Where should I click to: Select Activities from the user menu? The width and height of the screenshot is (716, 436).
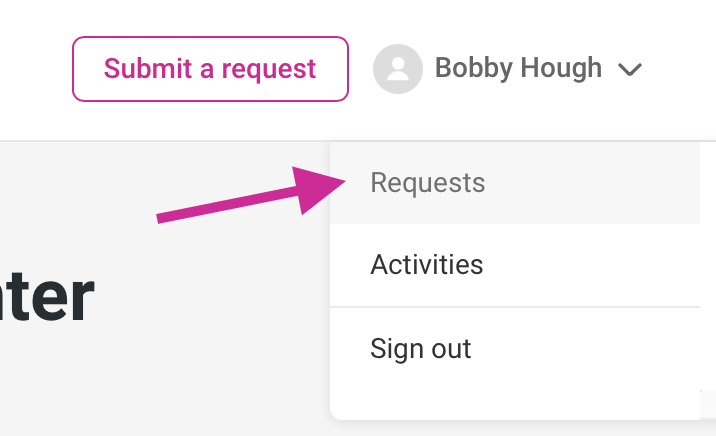tap(426, 265)
